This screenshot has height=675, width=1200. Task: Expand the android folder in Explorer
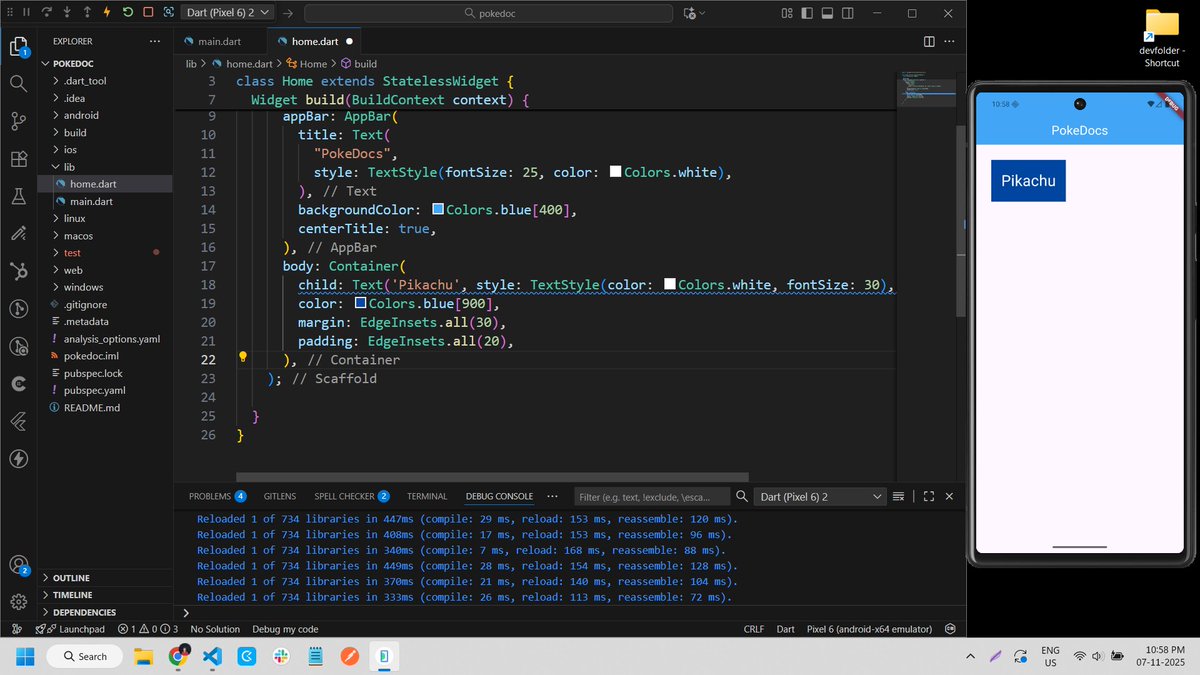tap(81, 115)
